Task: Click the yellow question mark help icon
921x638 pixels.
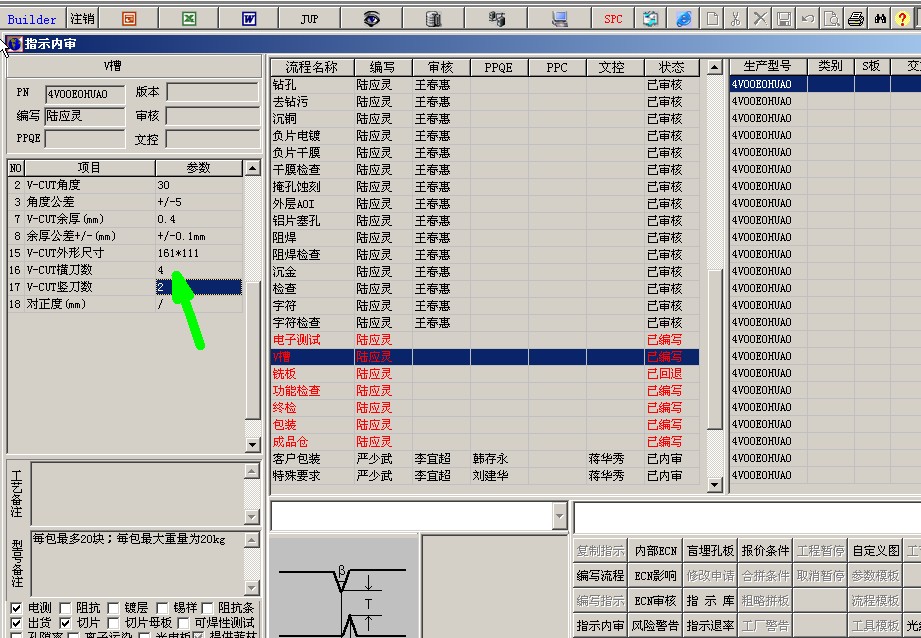Action: 902,19
